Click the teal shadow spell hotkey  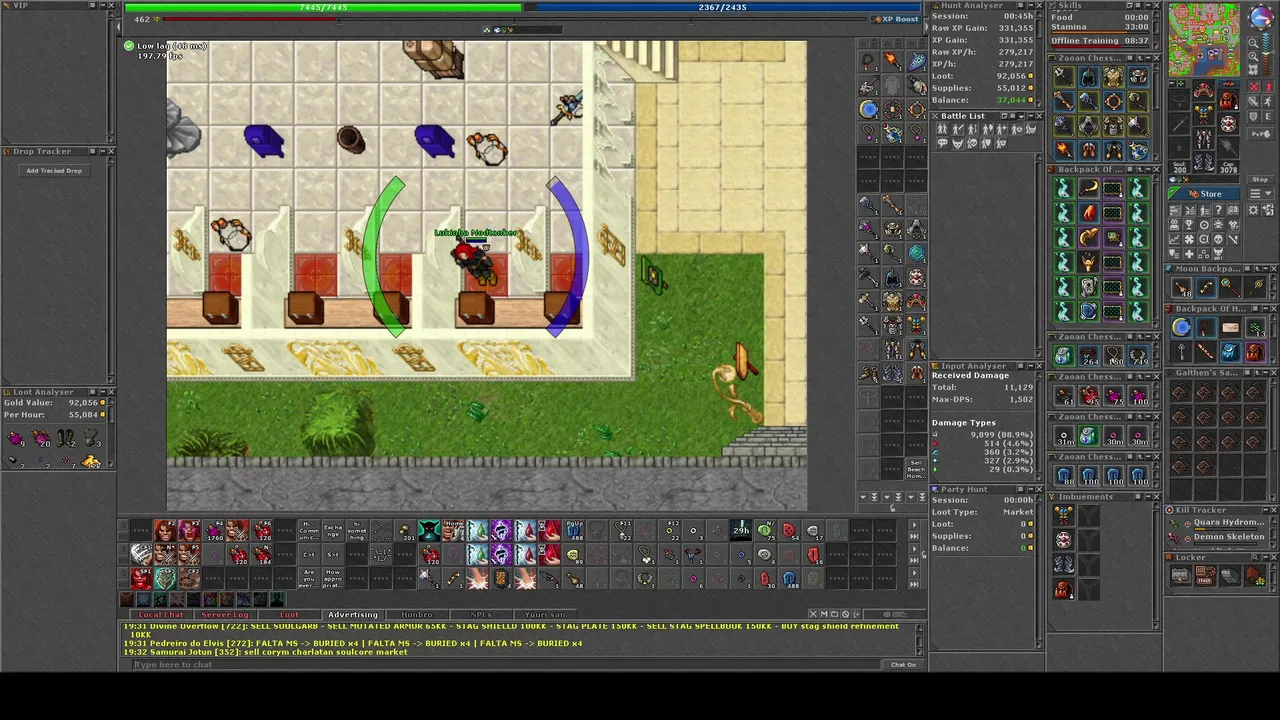tap(429, 531)
